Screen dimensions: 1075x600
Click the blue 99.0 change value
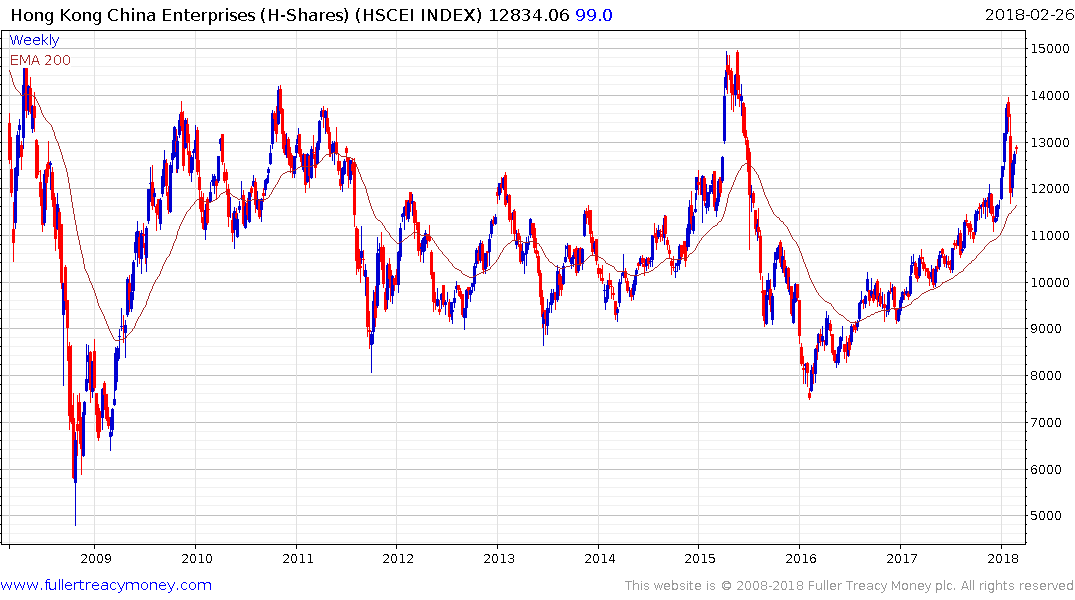pyautogui.click(x=594, y=15)
